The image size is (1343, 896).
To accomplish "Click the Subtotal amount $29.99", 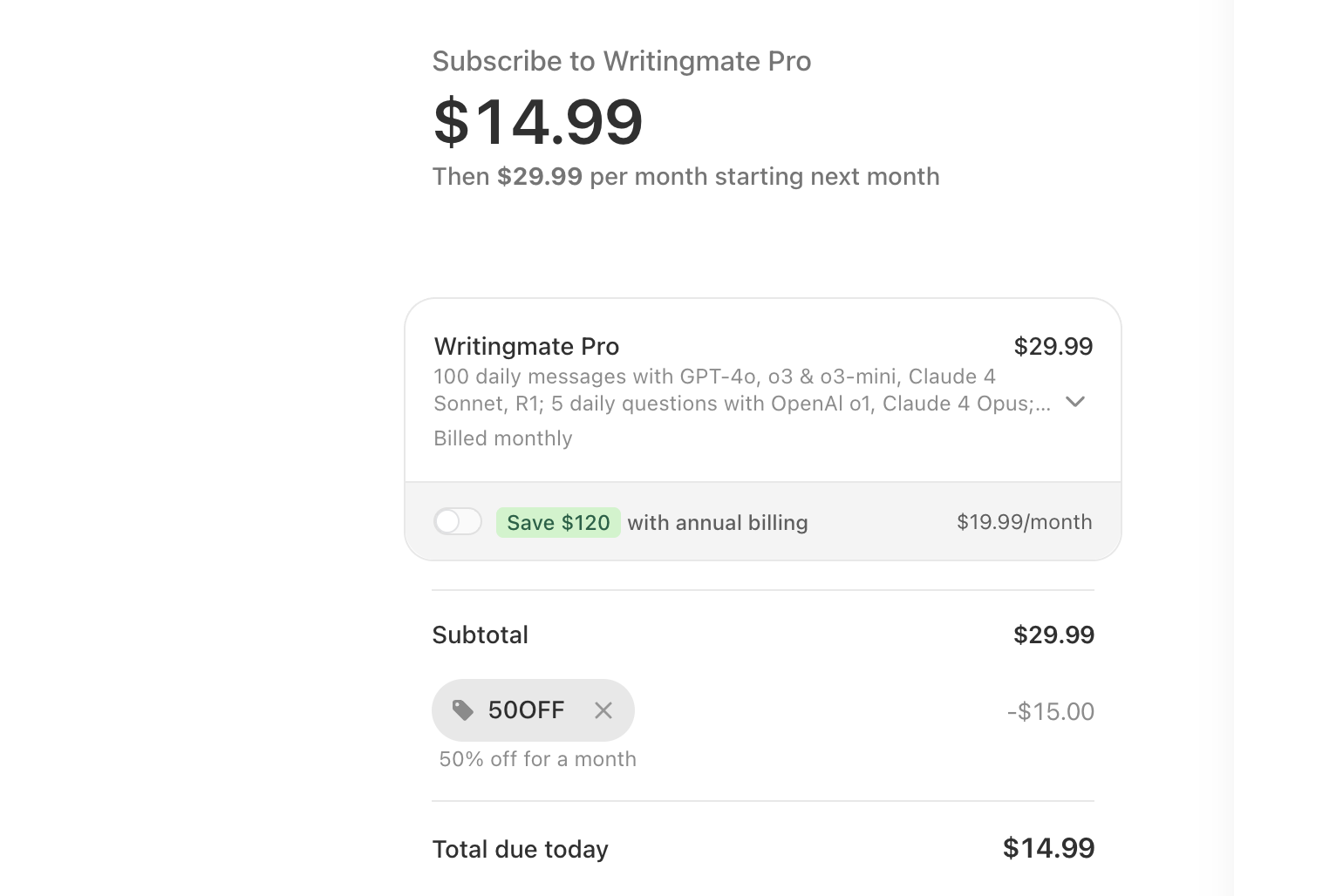I will tap(1053, 635).
